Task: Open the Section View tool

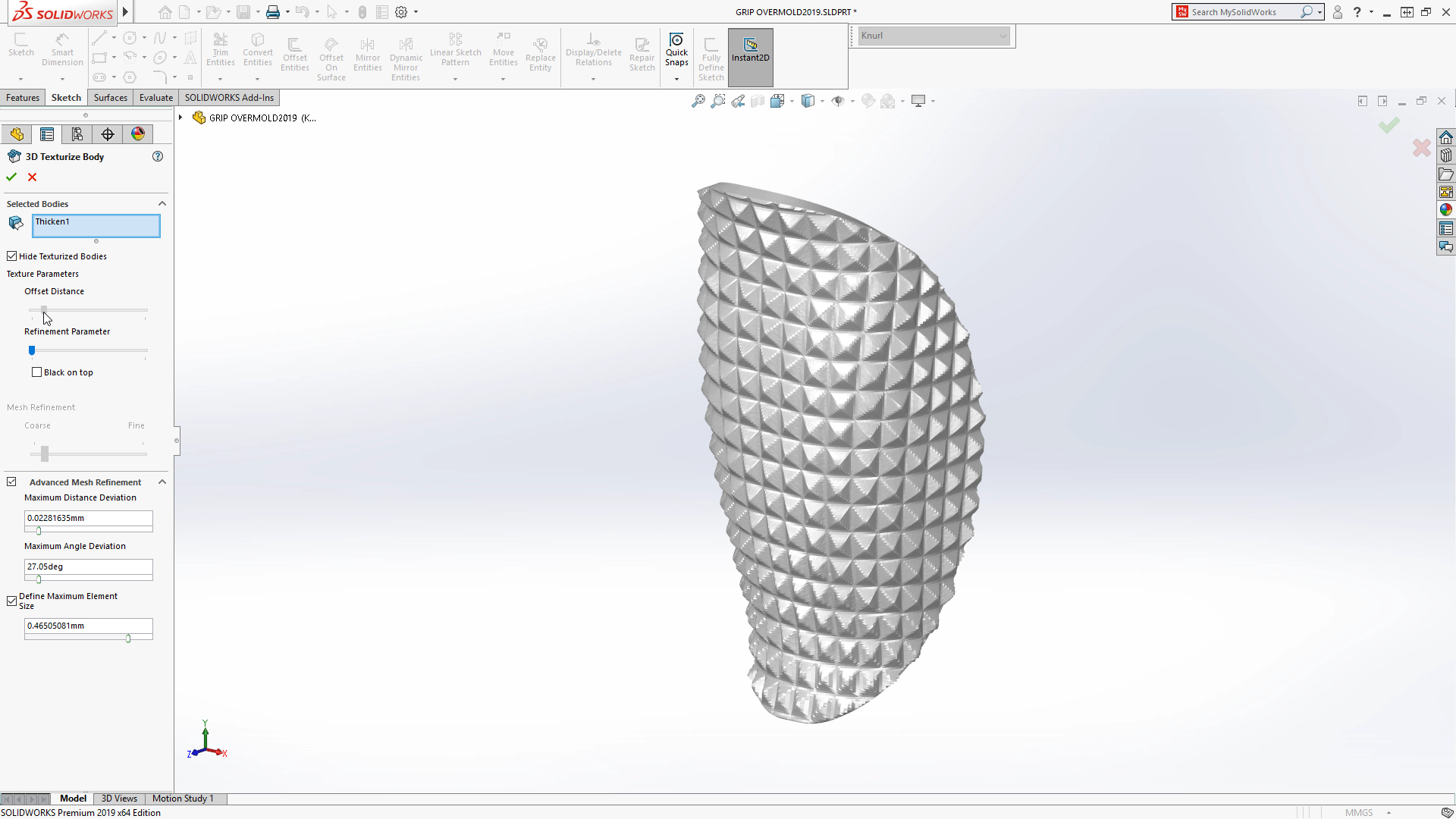Action: point(758,100)
